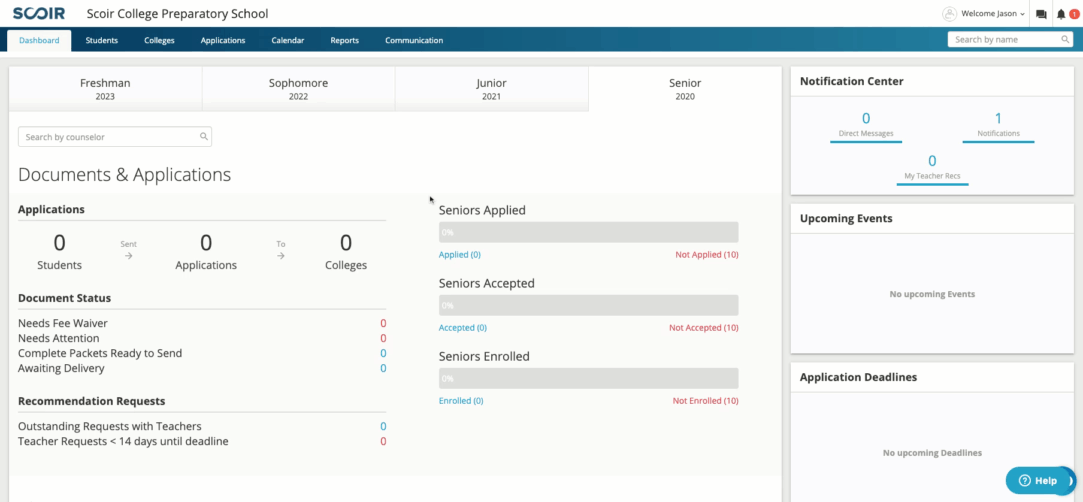
Task: Click the Application Deadlines panel heading
Action: pyautogui.click(x=859, y=378)
